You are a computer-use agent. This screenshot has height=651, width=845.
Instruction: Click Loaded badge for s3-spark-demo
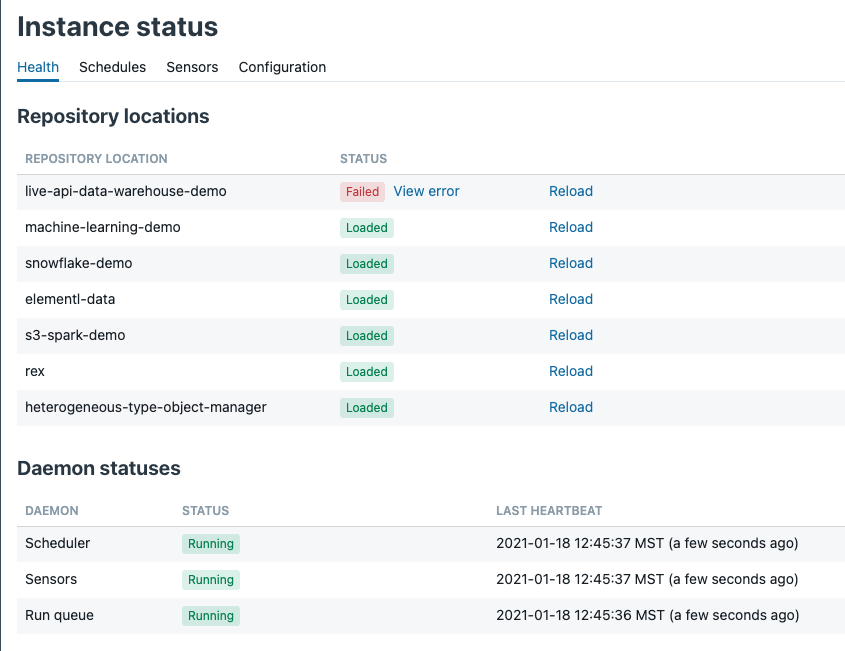366,336
